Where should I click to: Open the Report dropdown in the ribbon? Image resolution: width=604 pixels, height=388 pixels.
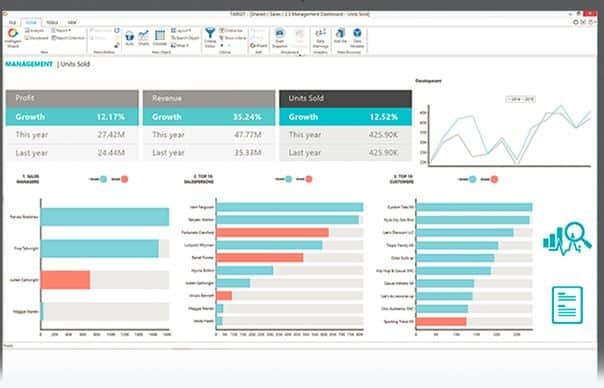pyautogui.click(x=62, y=30)
